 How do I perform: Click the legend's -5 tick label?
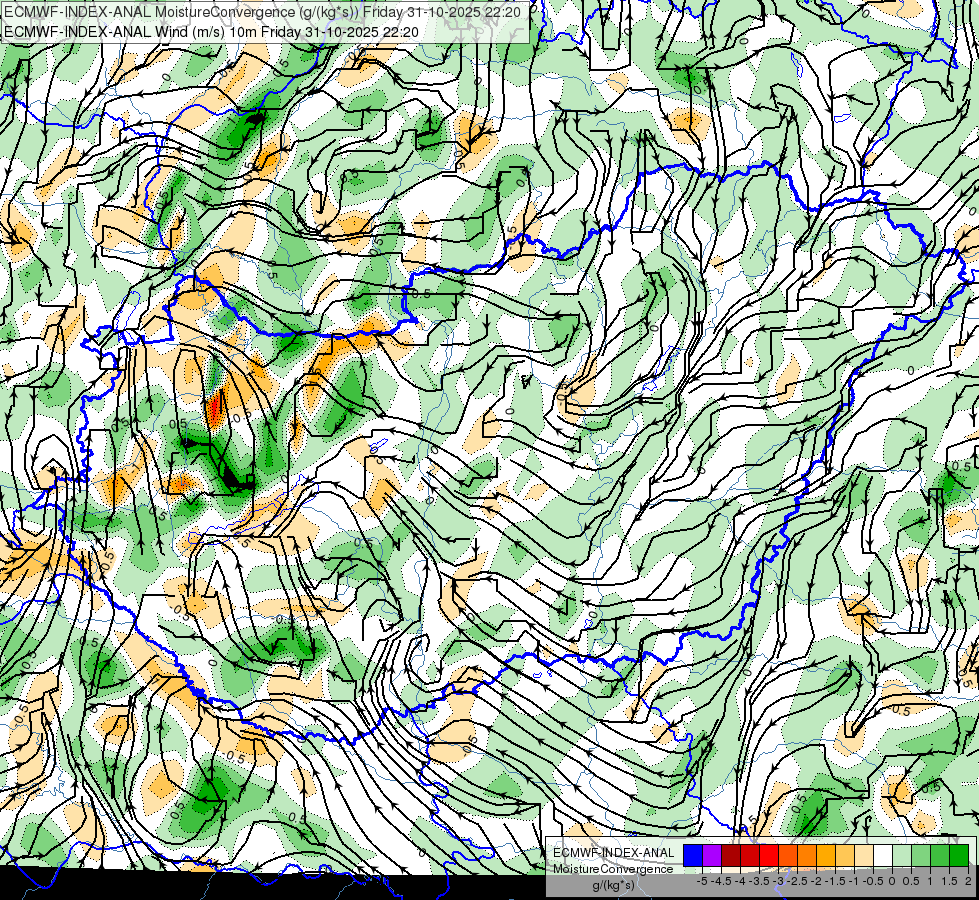(702, 881)
